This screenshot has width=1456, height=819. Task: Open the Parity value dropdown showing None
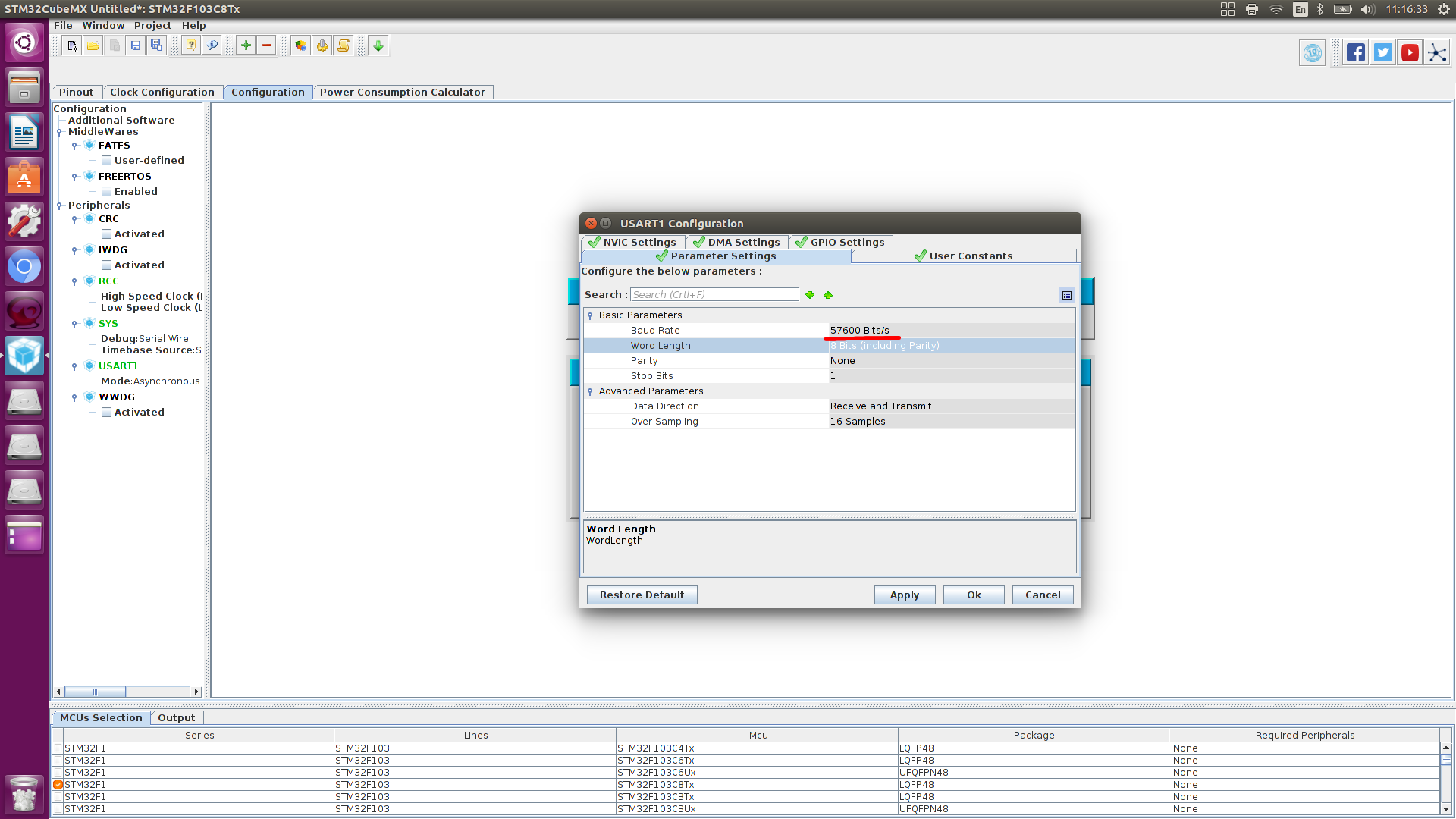951,361
